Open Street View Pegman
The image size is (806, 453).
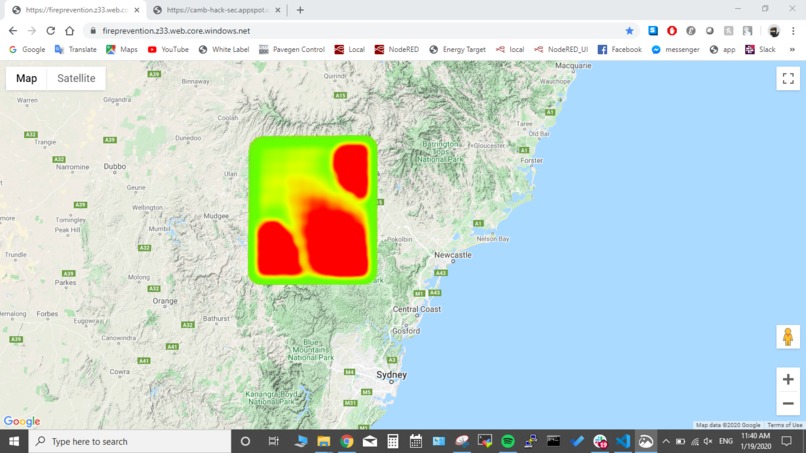point(788,337)
